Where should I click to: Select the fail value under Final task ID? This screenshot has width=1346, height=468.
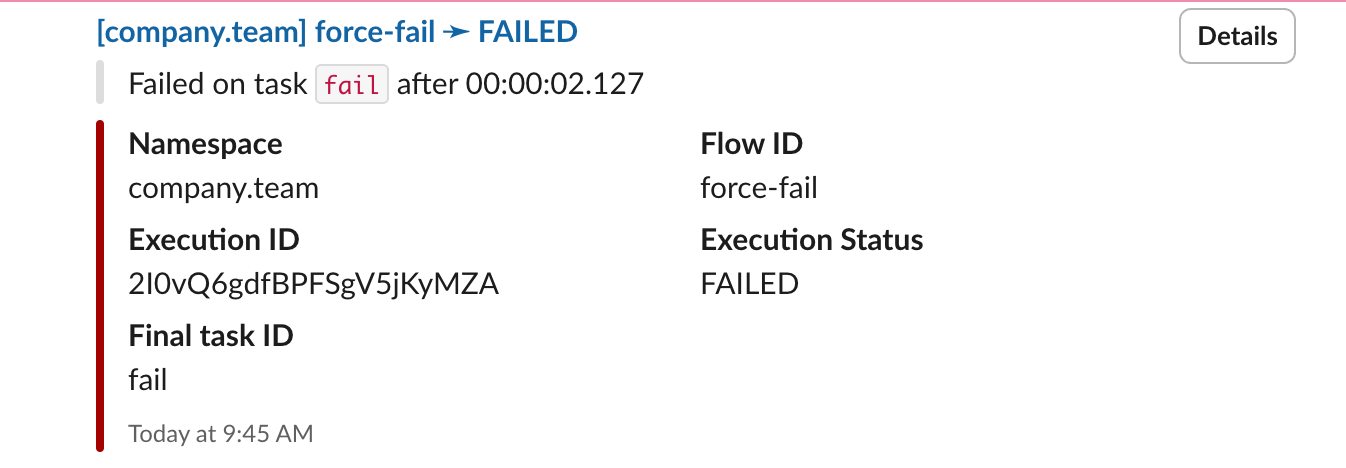click(148, 380)
